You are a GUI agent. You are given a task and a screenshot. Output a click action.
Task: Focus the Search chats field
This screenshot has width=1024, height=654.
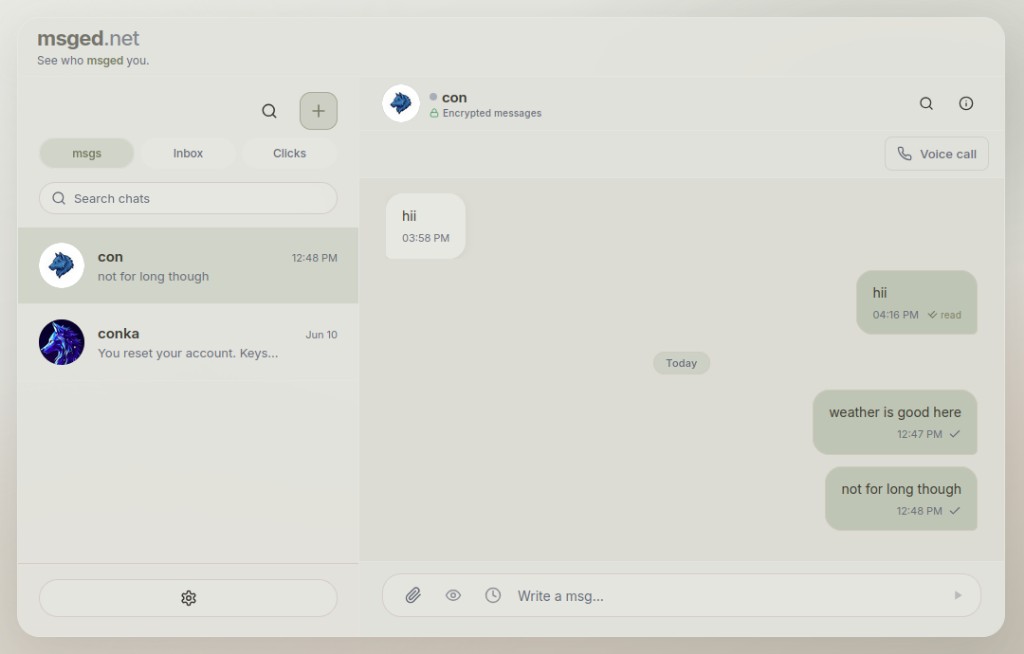(188, 198)
